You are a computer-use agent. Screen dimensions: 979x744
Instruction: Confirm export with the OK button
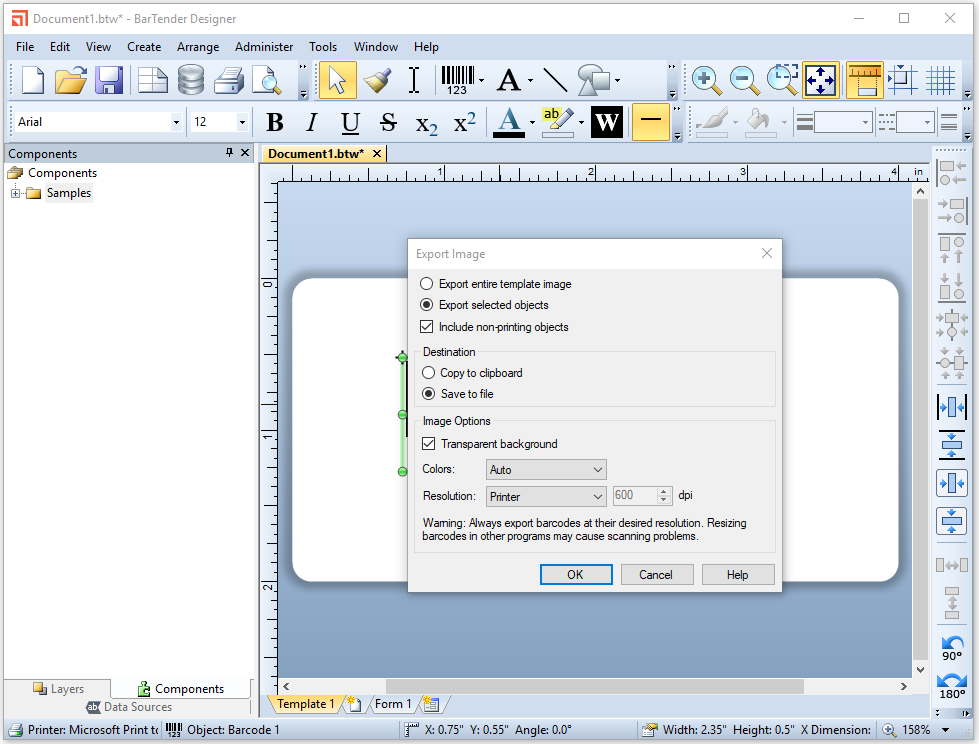pyautogui.click(x=576, y=574)
